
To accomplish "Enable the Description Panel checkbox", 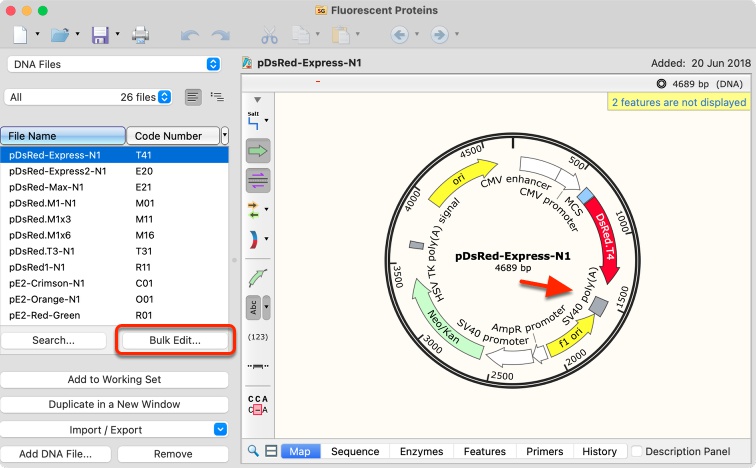I will (x=637, y=451).
